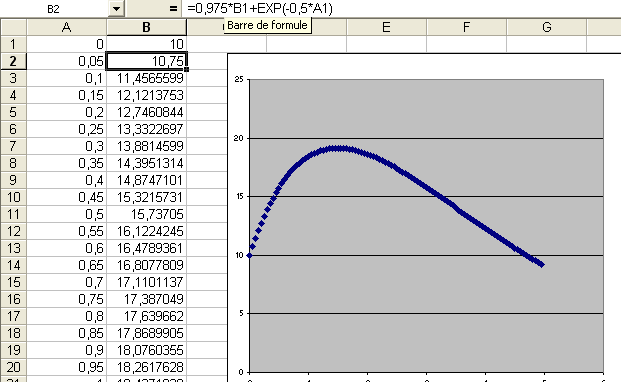Select cell with value 17,387049

tap(147, 299)
